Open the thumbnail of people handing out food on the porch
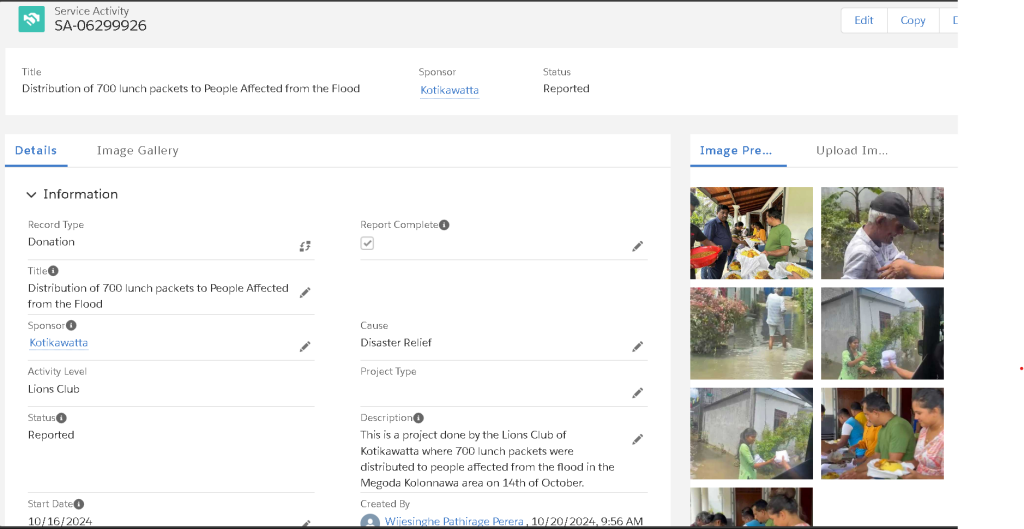1024x529 pixels. click(x=752, y=233)
